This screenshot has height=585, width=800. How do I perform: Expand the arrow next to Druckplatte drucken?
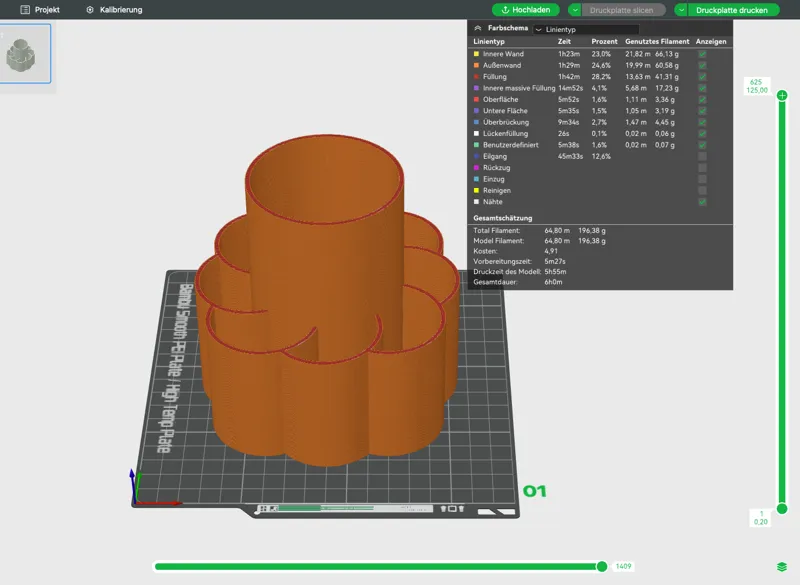point(681,10)
